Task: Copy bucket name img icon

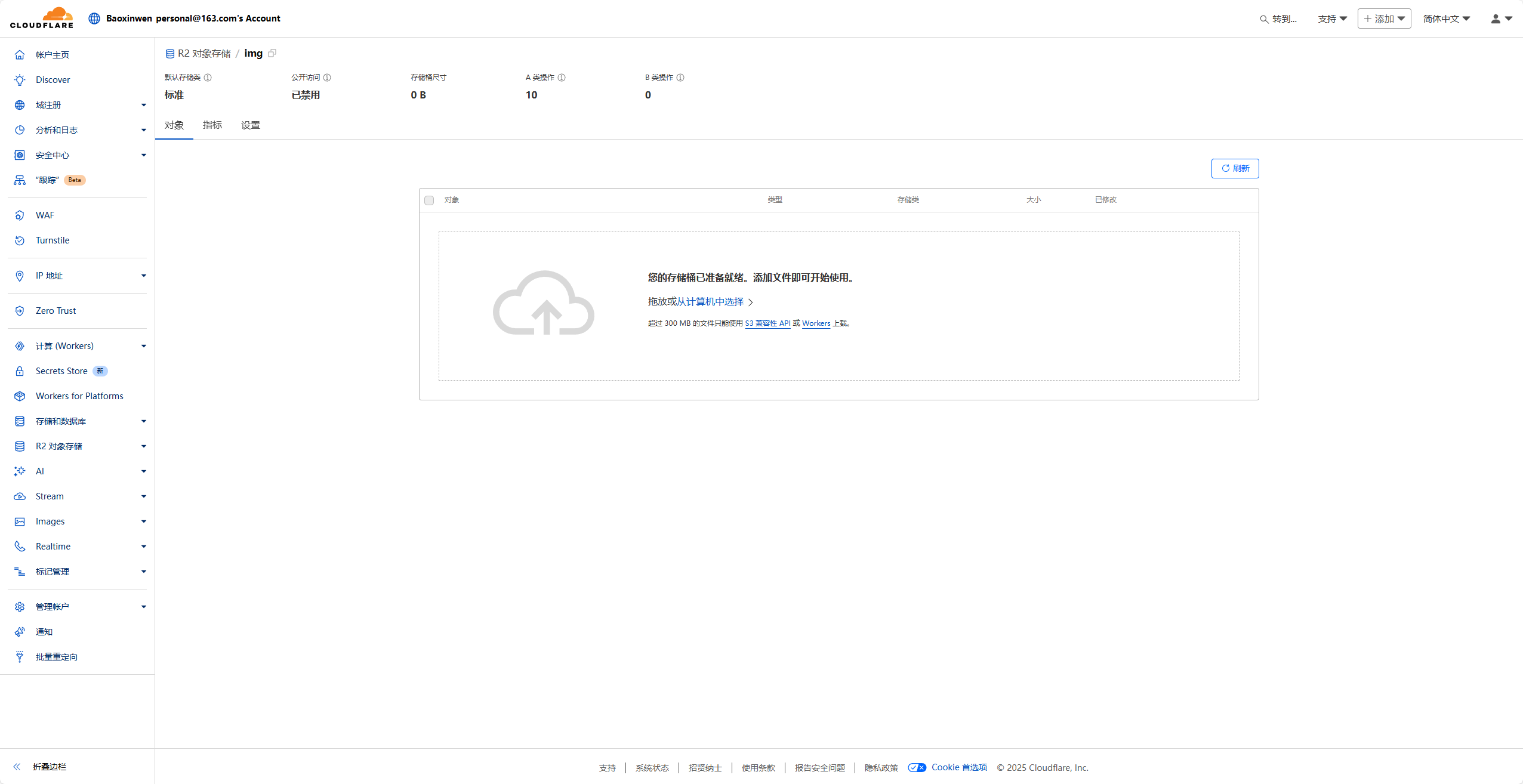Action: (272, 53)
